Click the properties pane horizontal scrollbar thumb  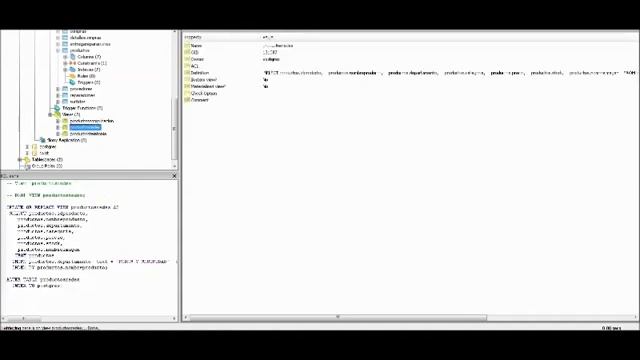click(x=338, y=317)
